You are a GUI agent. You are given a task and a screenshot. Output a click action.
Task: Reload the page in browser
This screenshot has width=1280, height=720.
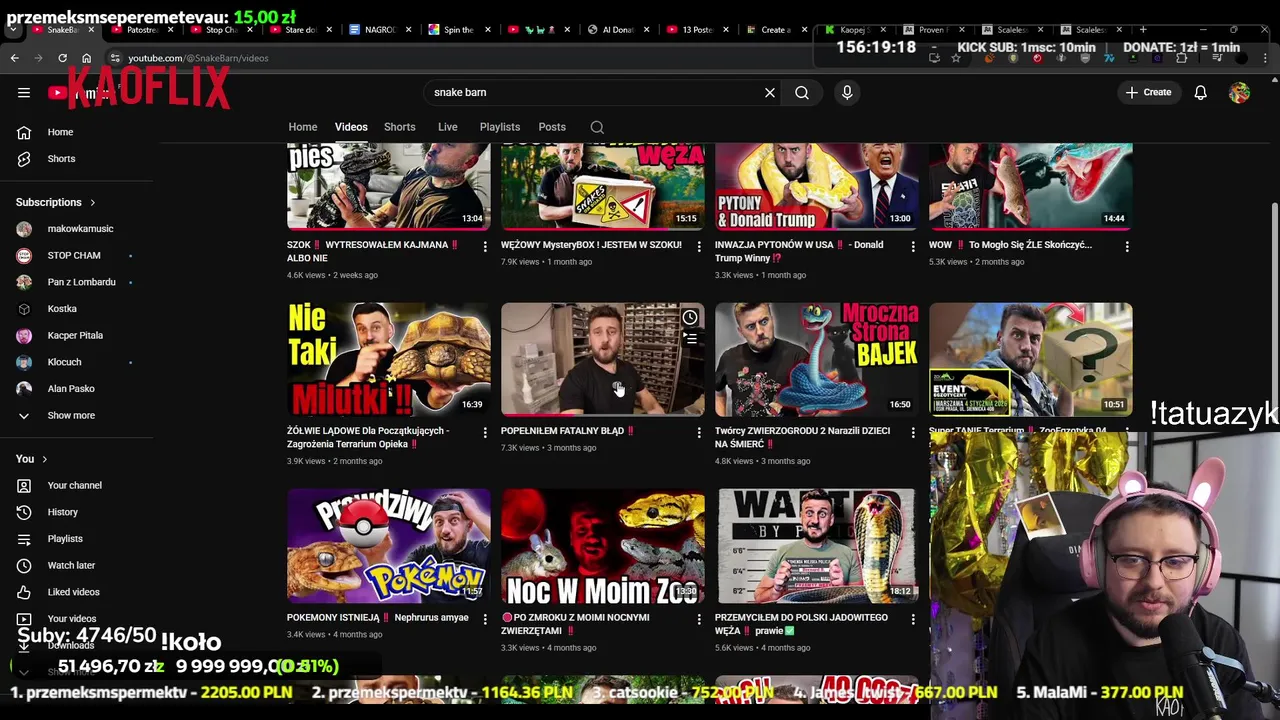[x=62, y=58]
